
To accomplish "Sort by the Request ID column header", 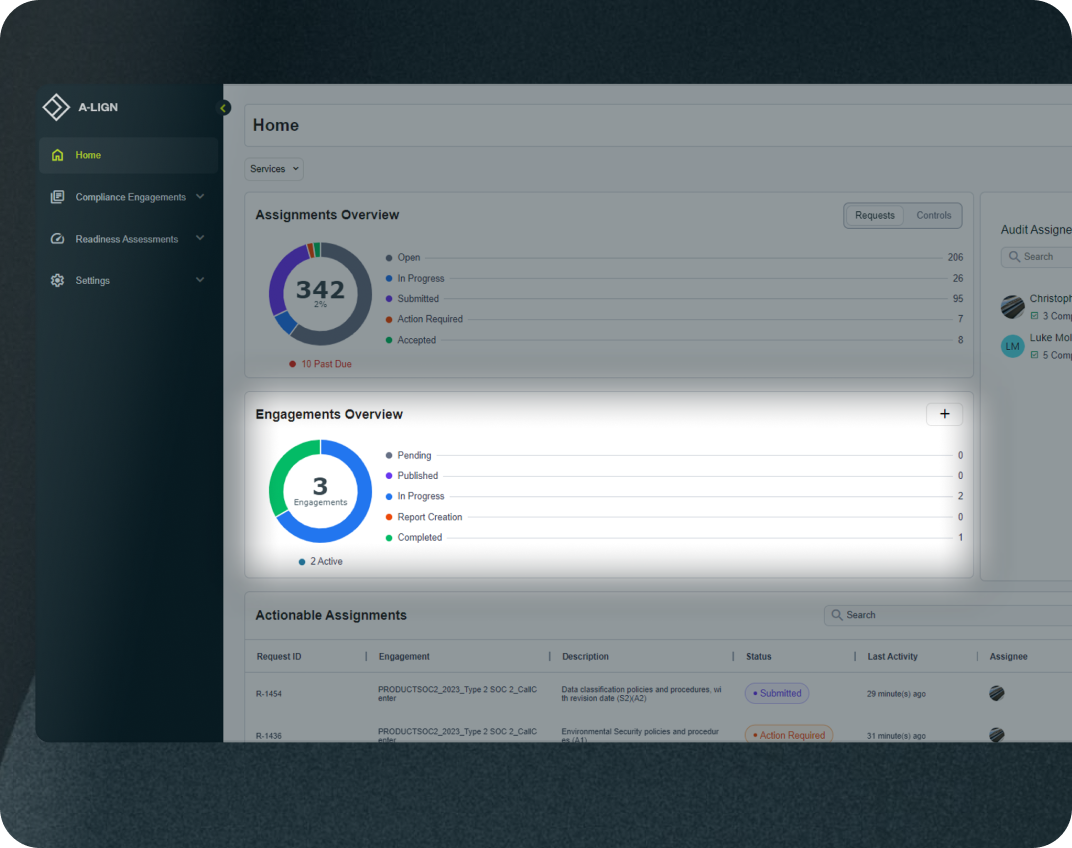I will click(279, 657).
